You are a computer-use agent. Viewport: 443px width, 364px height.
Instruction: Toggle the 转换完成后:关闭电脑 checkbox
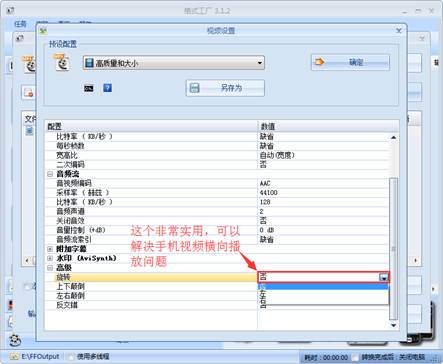[x=355, y=357]
